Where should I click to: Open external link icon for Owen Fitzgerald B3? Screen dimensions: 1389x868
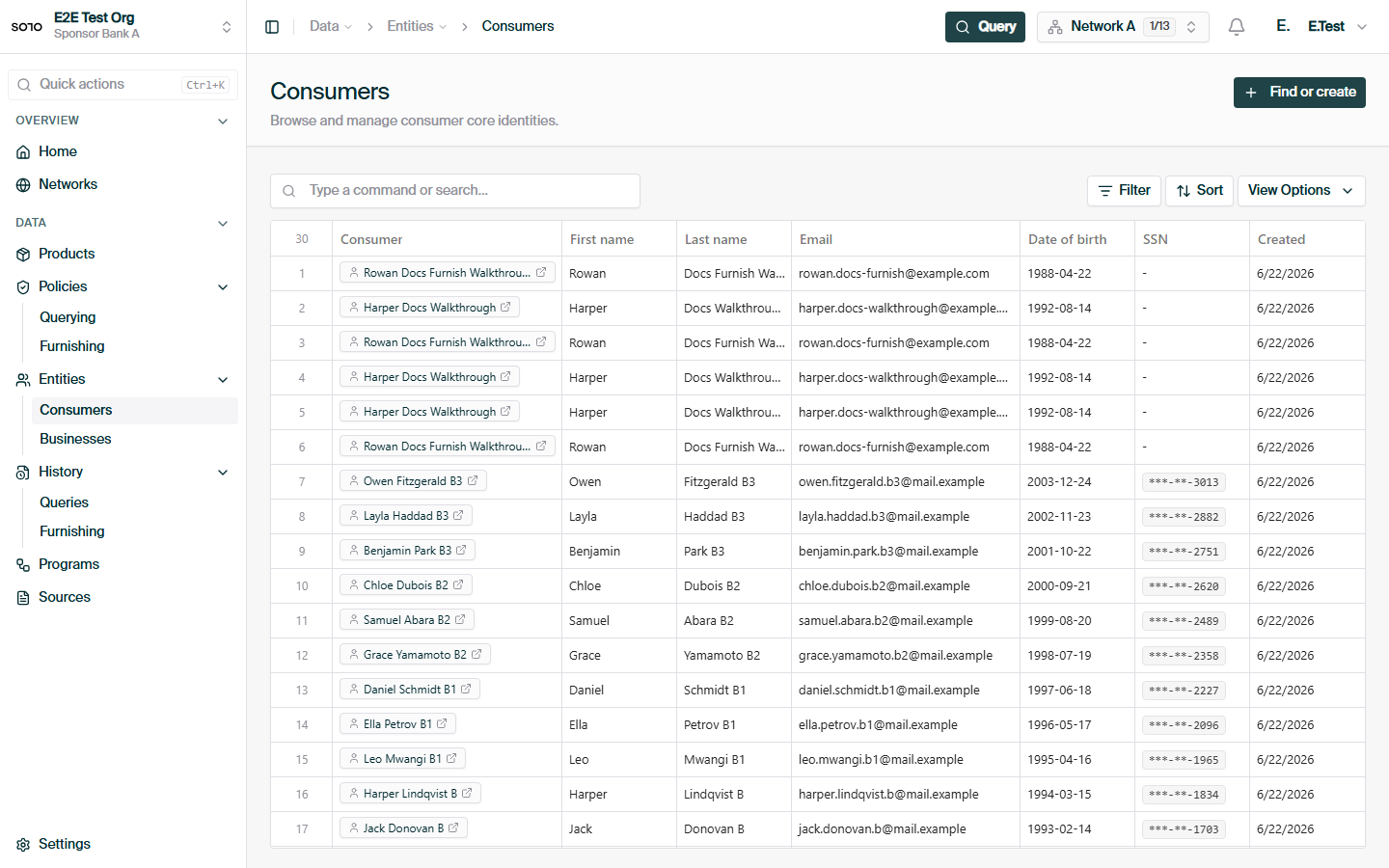(473, 480)
